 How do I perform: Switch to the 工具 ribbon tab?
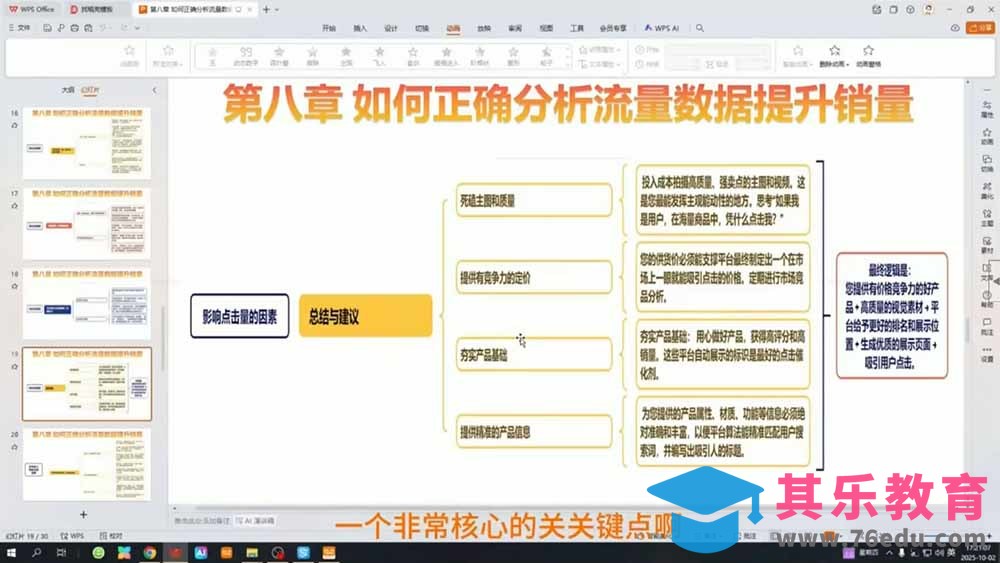[577, 28]
